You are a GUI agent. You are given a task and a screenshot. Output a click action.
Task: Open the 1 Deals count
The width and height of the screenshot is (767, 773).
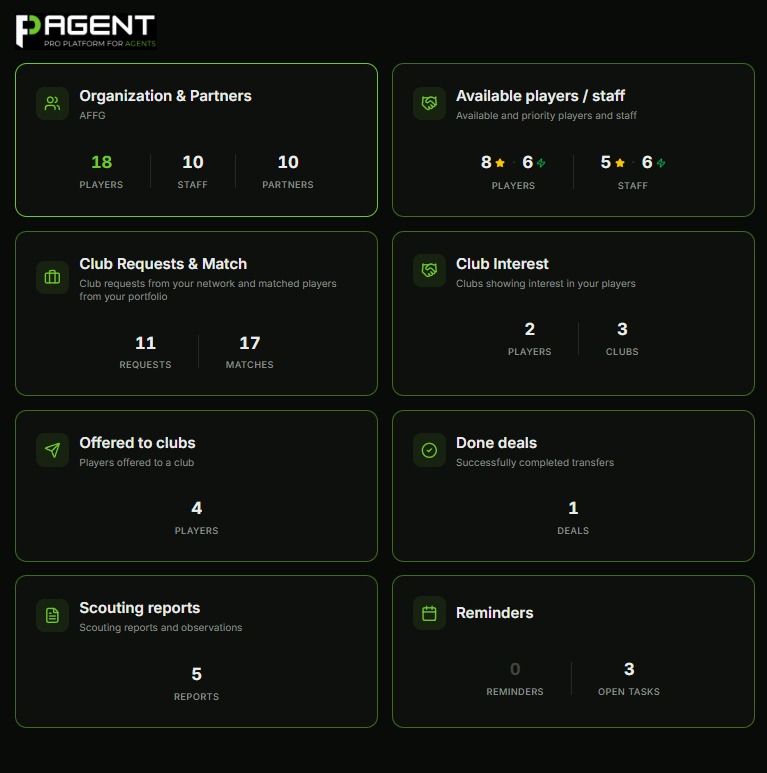pyautogui.click(x=573, y=516)
